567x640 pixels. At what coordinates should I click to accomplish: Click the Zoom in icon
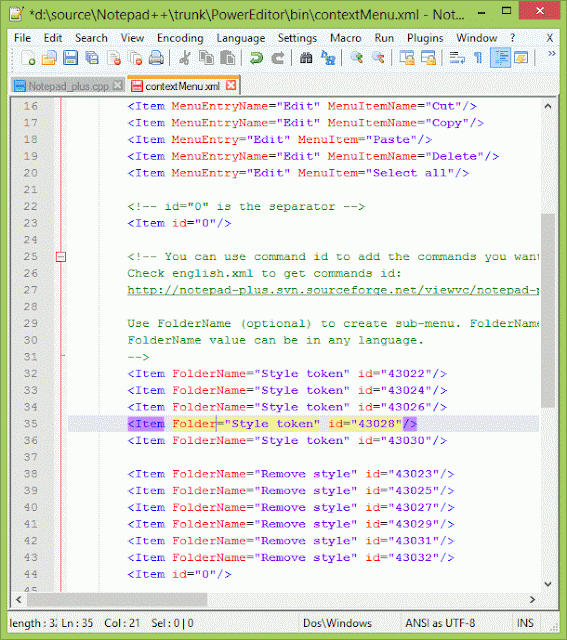pos(356,58)
